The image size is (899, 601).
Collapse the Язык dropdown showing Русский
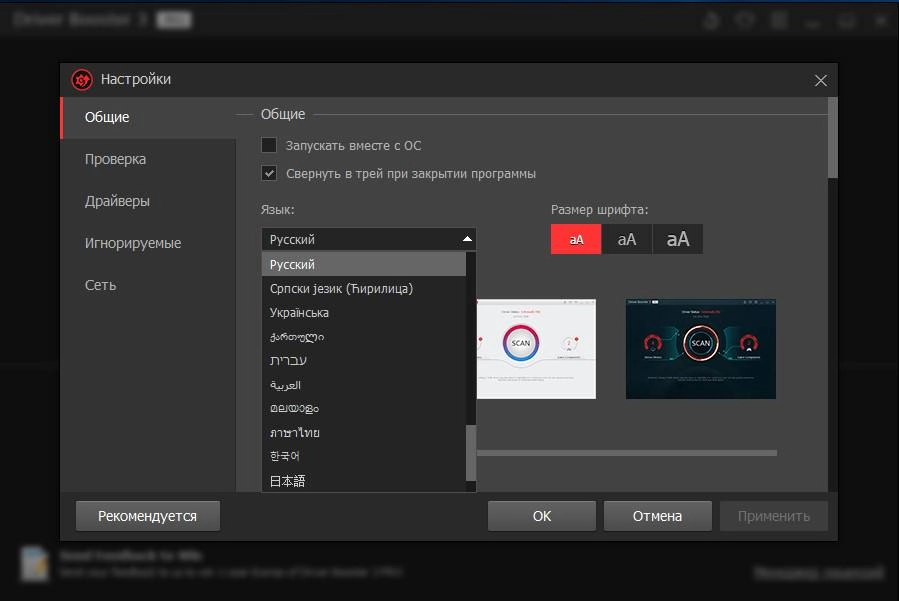pos(369,239)
